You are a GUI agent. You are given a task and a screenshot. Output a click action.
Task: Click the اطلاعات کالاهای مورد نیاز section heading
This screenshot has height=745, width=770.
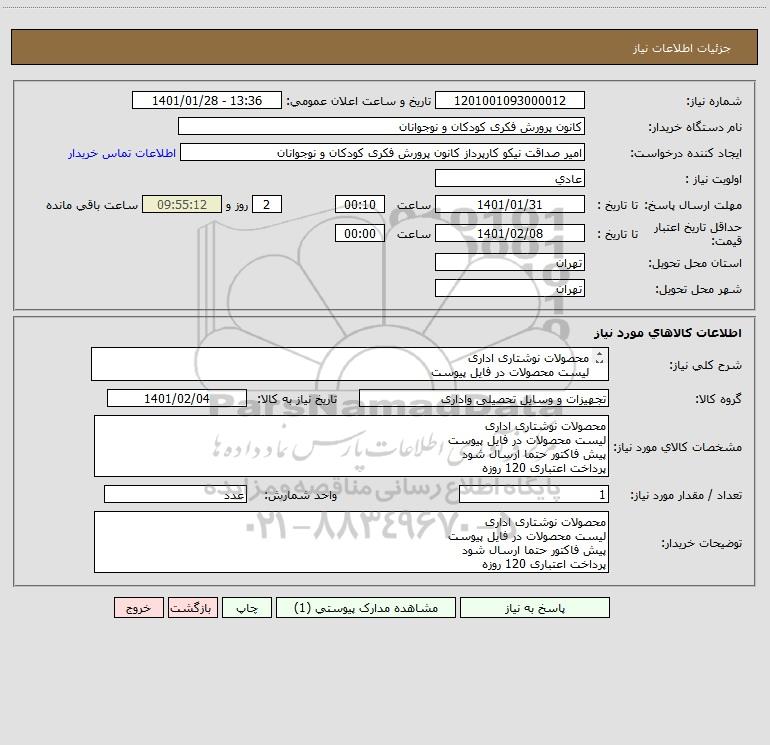pyautogui.click(x=668, y=333)
